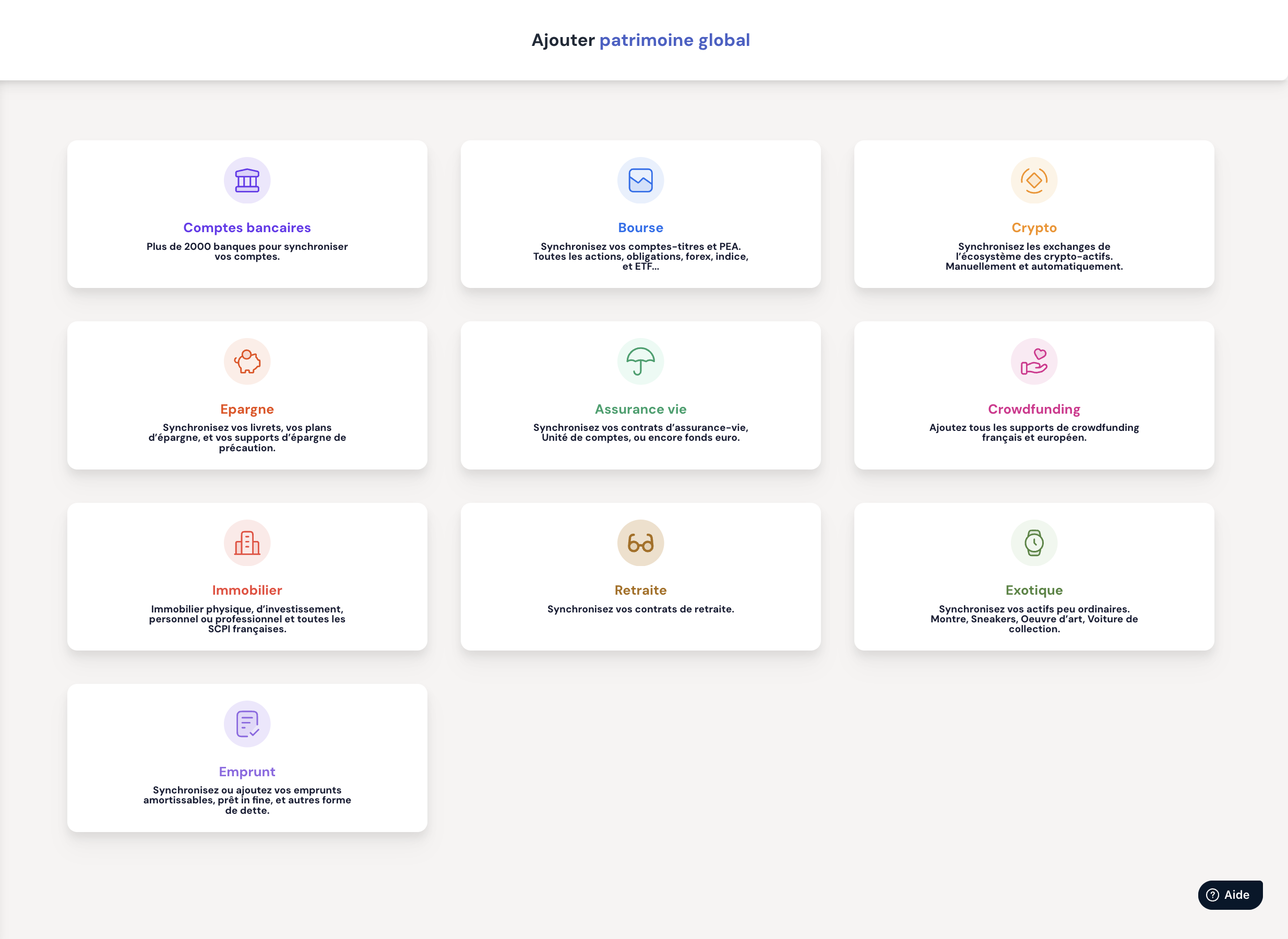Click the chart icon above Bourse
The image size is (1288, 939).
coord(640,180)
